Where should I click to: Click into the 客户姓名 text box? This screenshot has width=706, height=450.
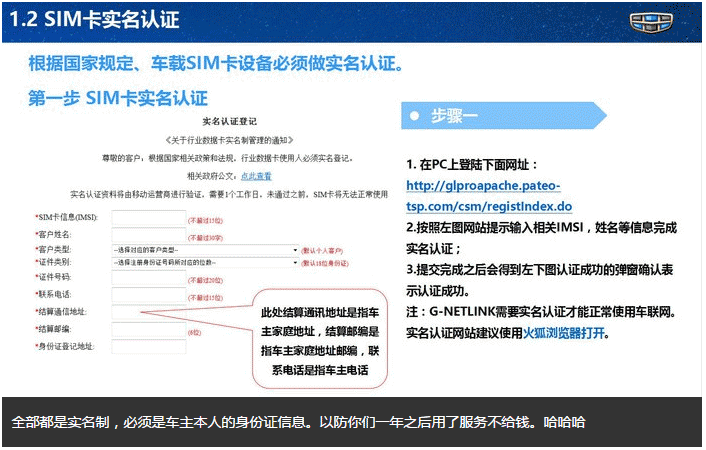148,234
